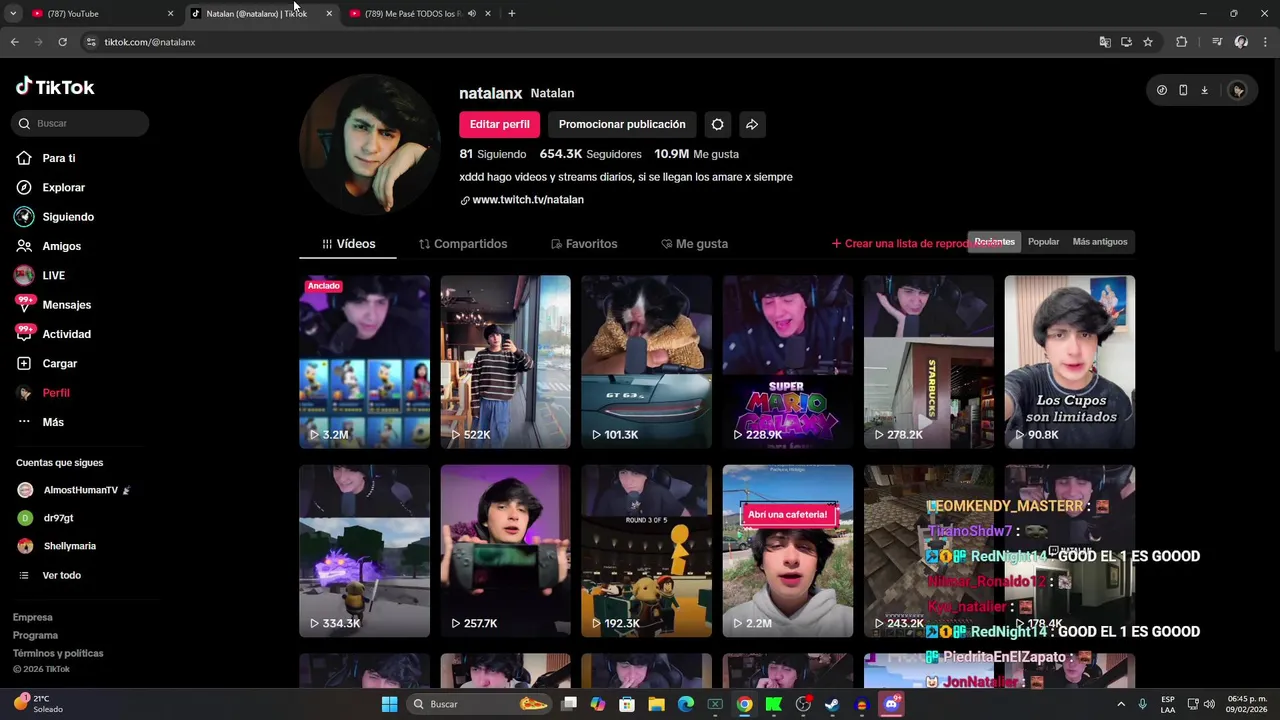Open Para ti feed
The image size is (1280, 720).
[58, 158]
